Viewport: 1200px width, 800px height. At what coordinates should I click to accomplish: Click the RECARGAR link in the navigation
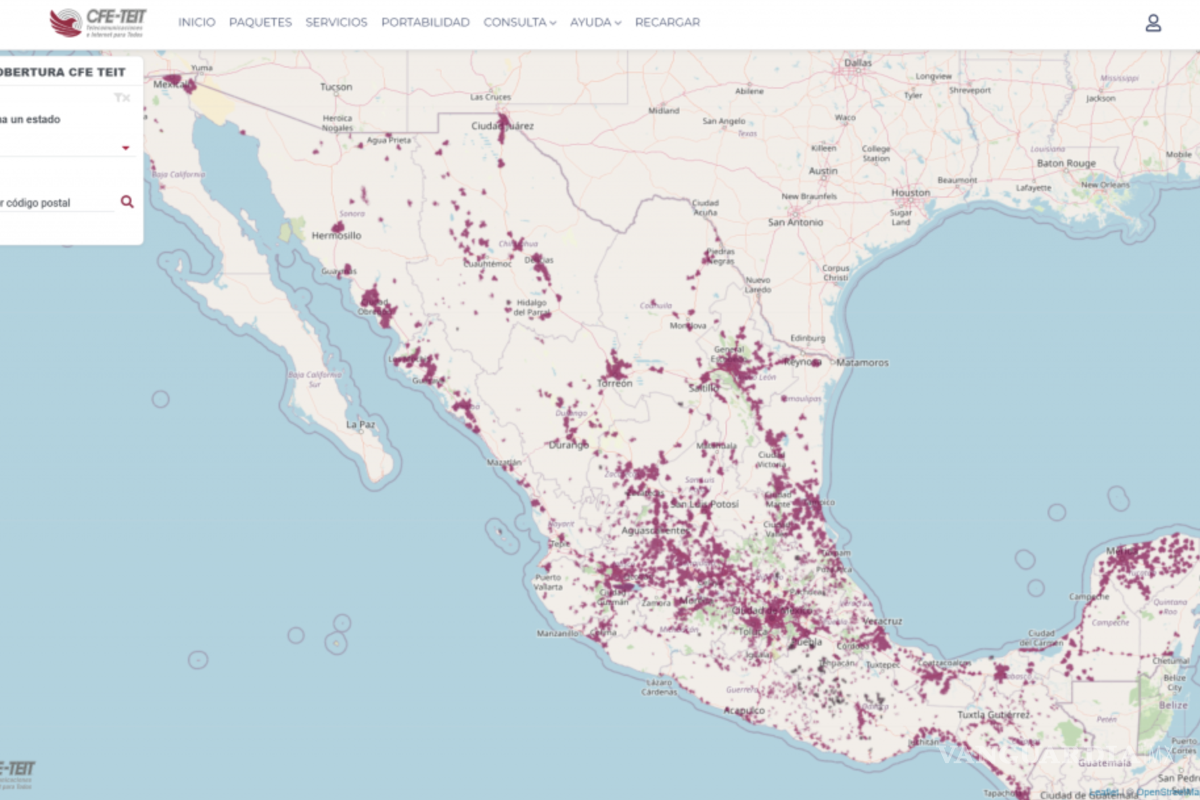(x=667, y=21)
